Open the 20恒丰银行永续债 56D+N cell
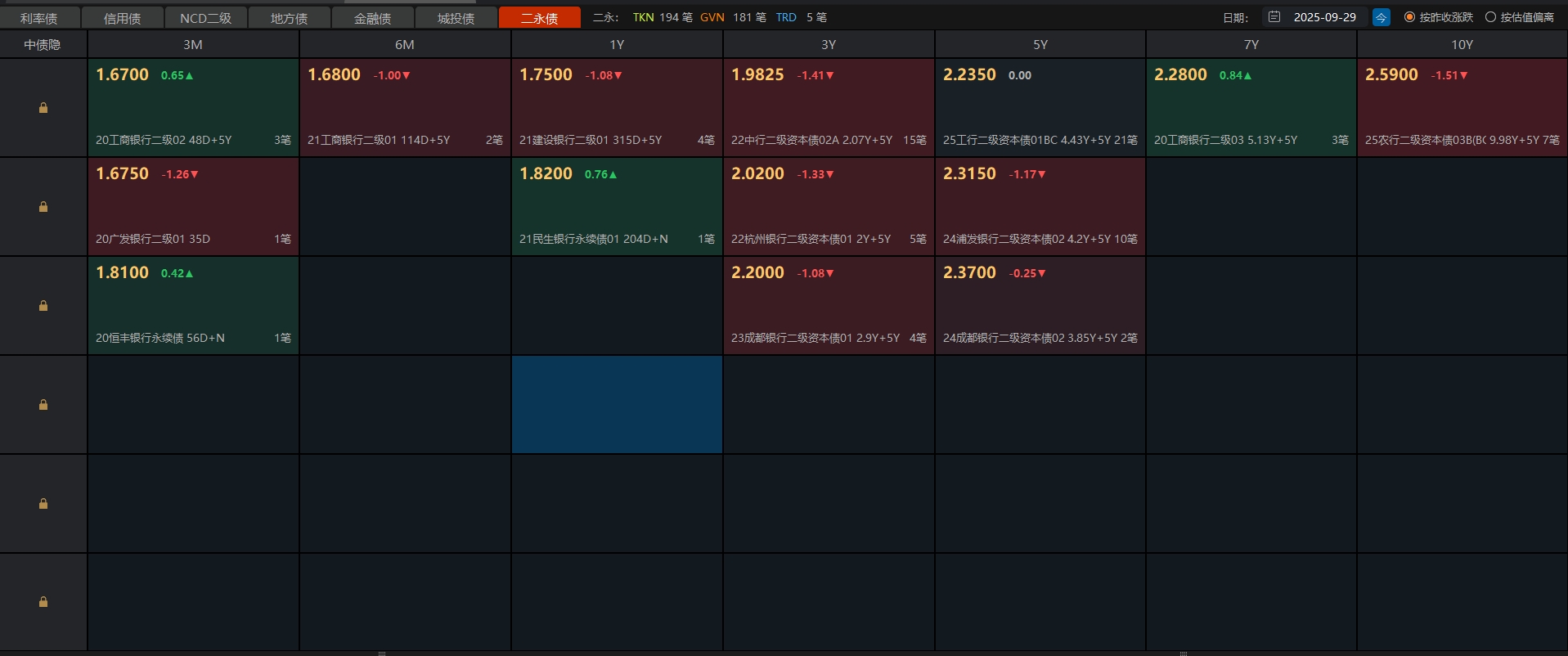 point(193,305)
